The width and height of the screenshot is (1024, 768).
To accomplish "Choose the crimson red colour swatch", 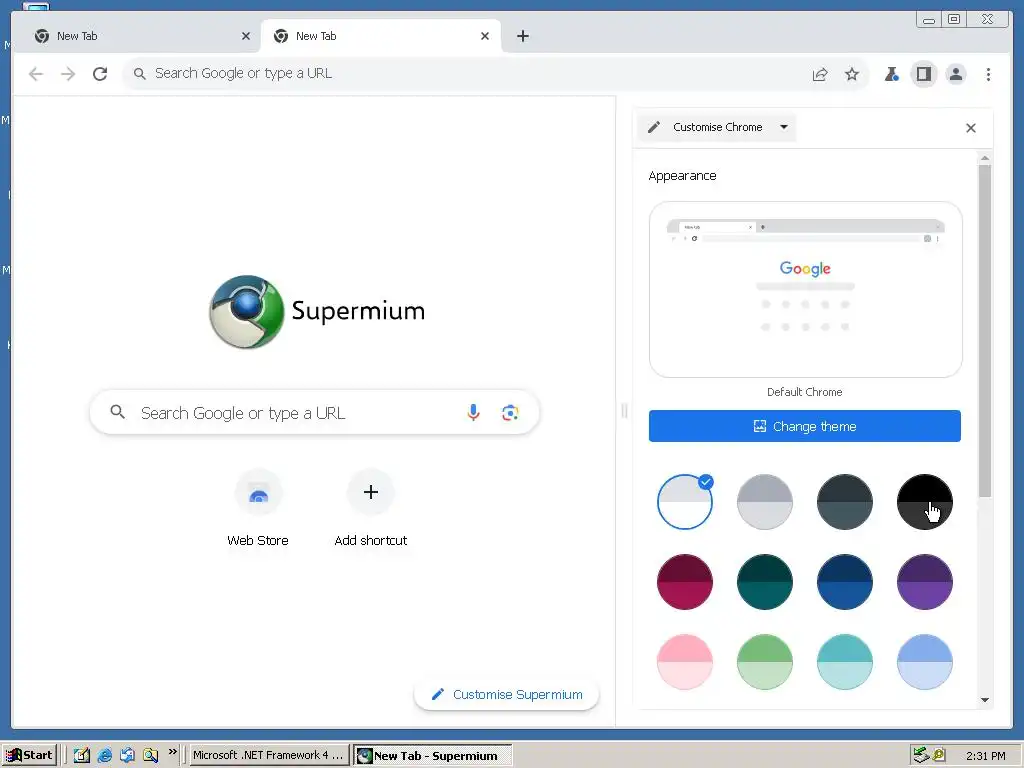I will (684, 582).
